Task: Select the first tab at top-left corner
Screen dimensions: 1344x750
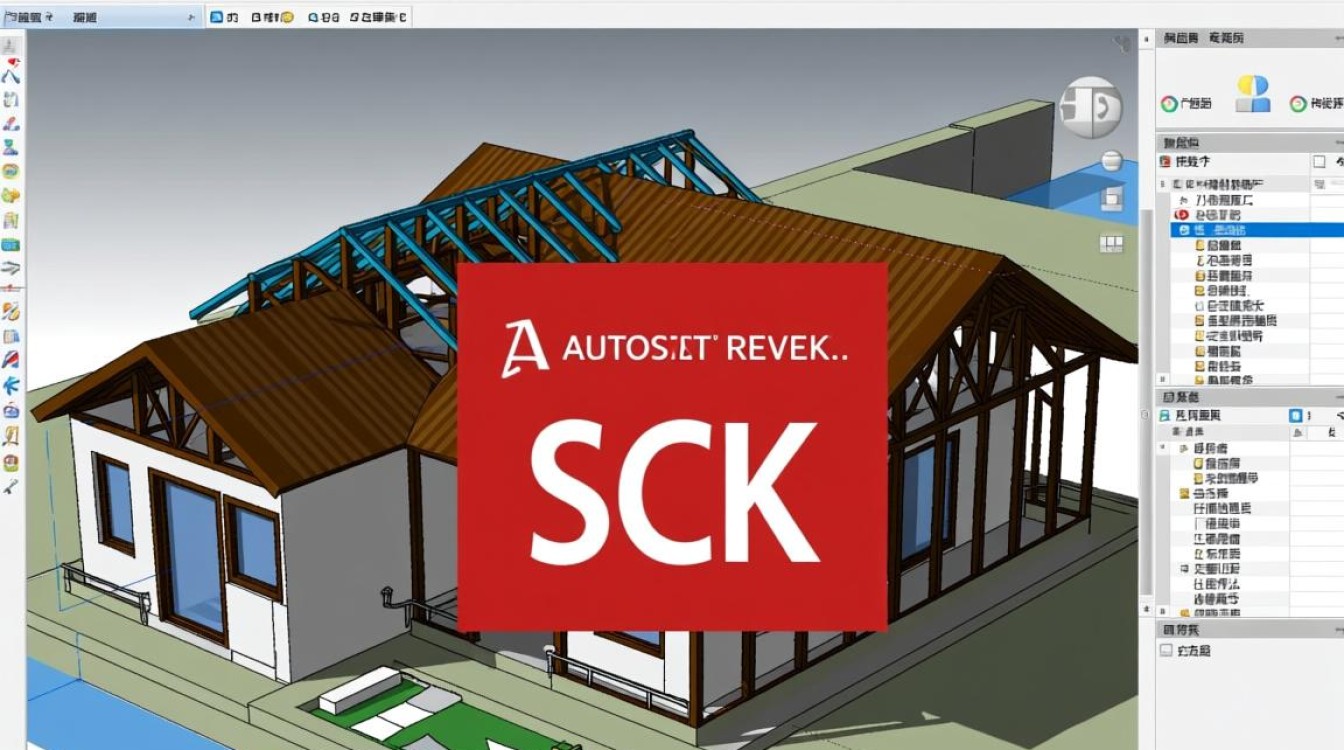Action: pos(30,17)
